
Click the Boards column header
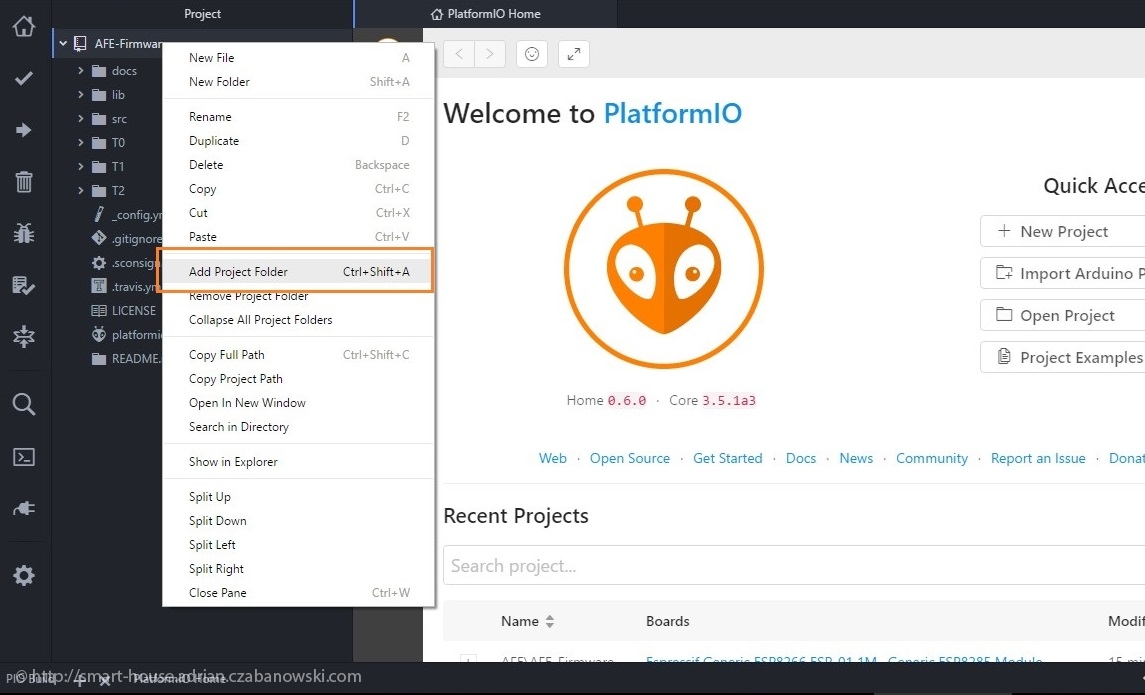(x=667, y=621)
